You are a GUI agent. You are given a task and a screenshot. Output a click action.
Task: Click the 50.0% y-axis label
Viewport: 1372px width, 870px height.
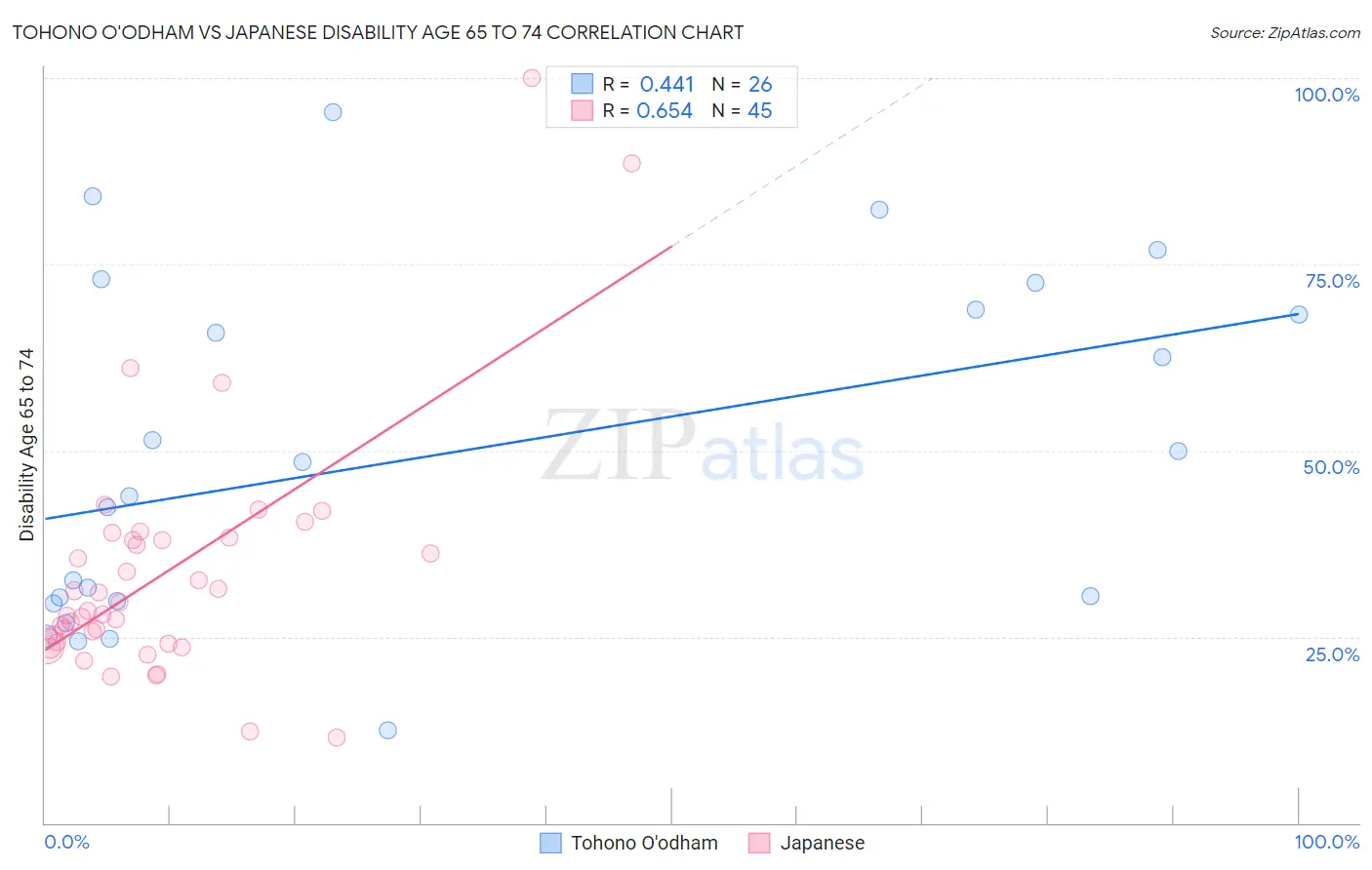1331,467
